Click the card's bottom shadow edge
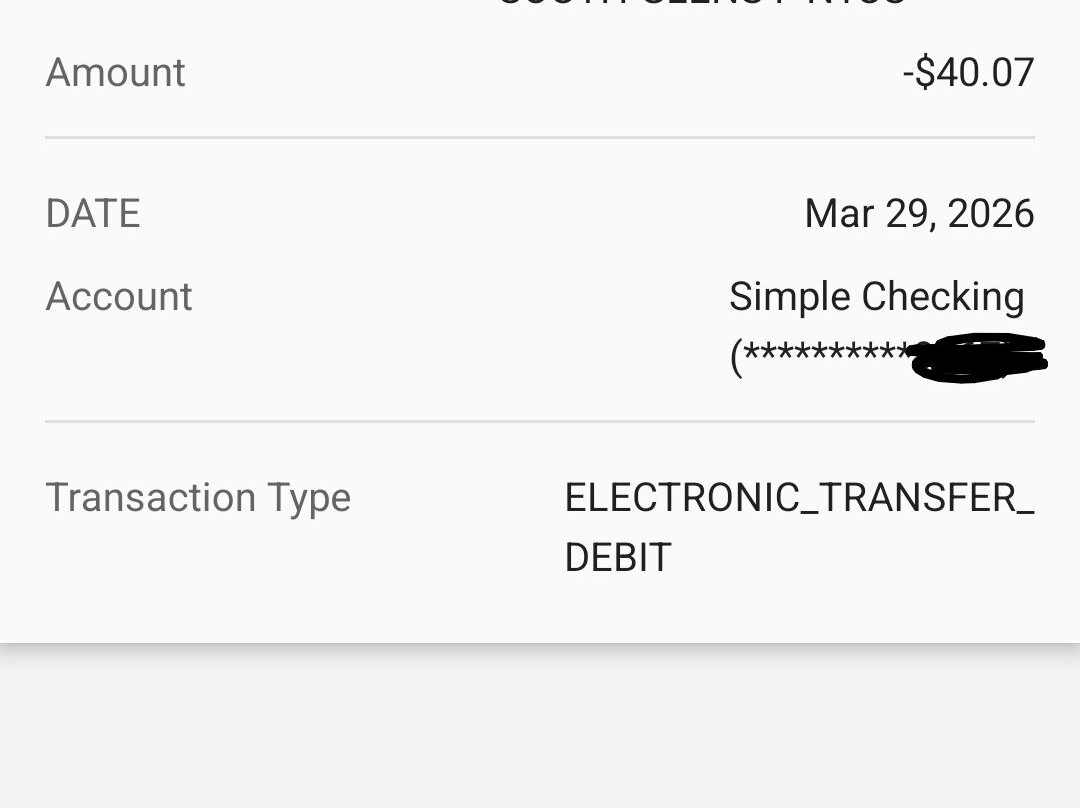1080x808 pixels. pos(540,646)
